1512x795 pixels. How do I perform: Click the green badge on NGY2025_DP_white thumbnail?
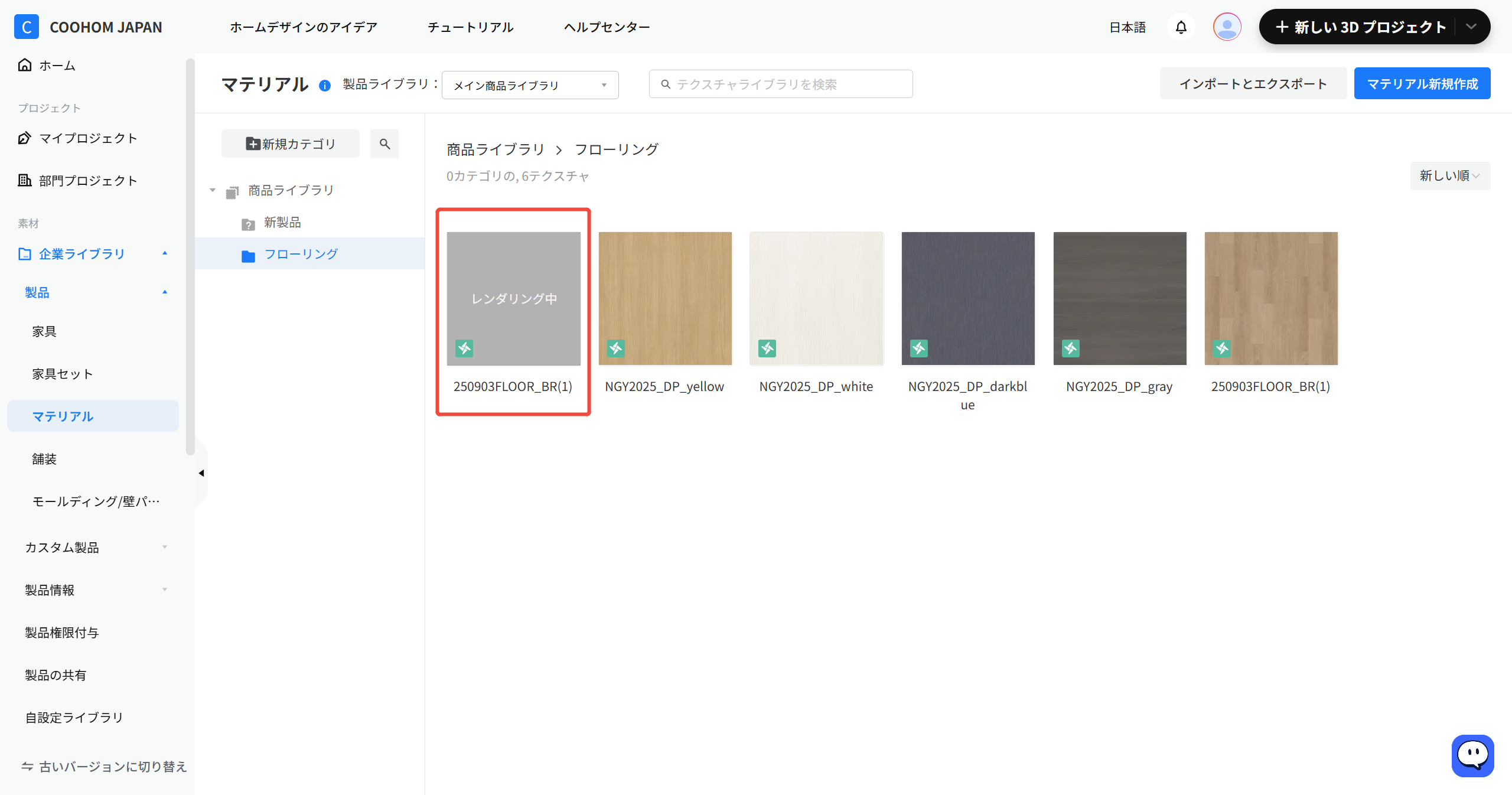click(767, 348)
